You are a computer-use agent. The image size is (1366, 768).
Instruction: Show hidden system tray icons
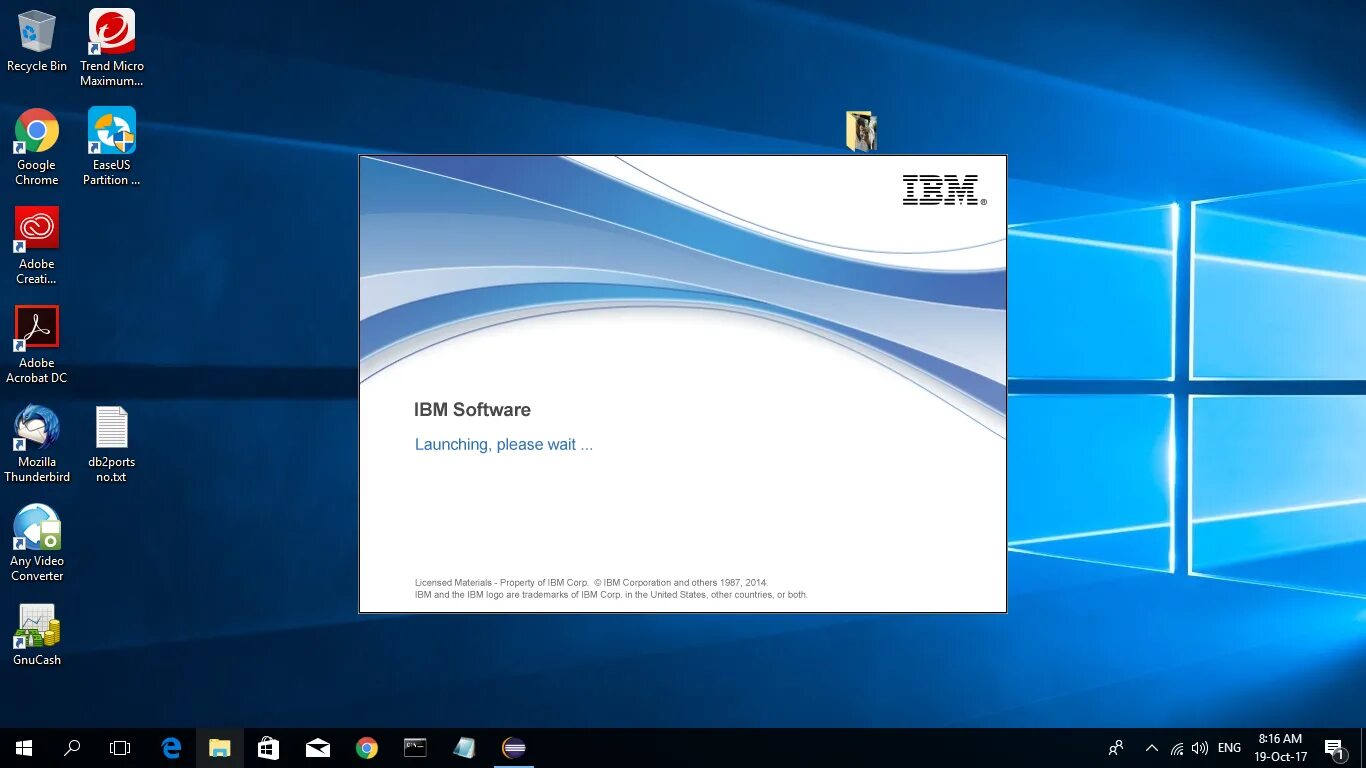coord(1151,748)
